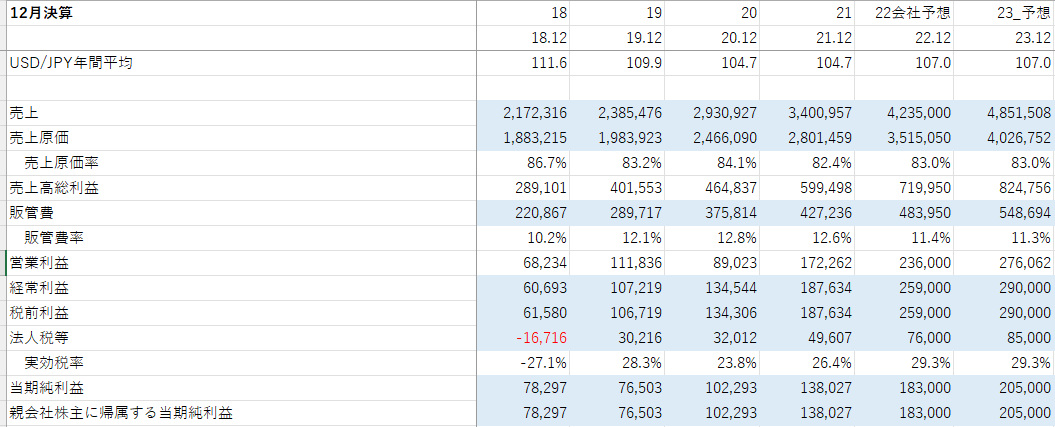Viewport: 1055px width, 427px height.
Task: Select the 23_予想 column header
Action: (1003, 13)
